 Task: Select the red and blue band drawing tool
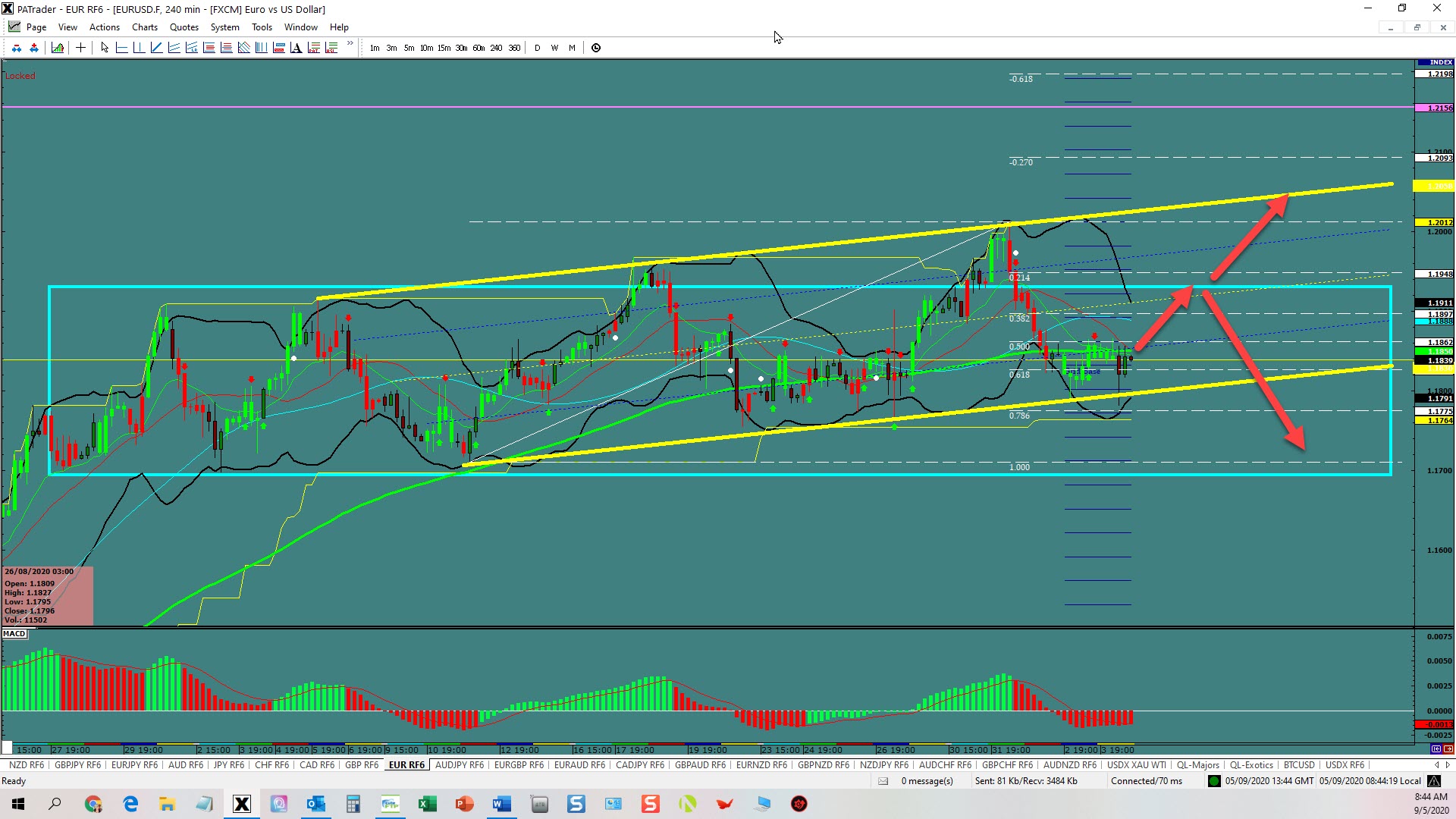278,48
